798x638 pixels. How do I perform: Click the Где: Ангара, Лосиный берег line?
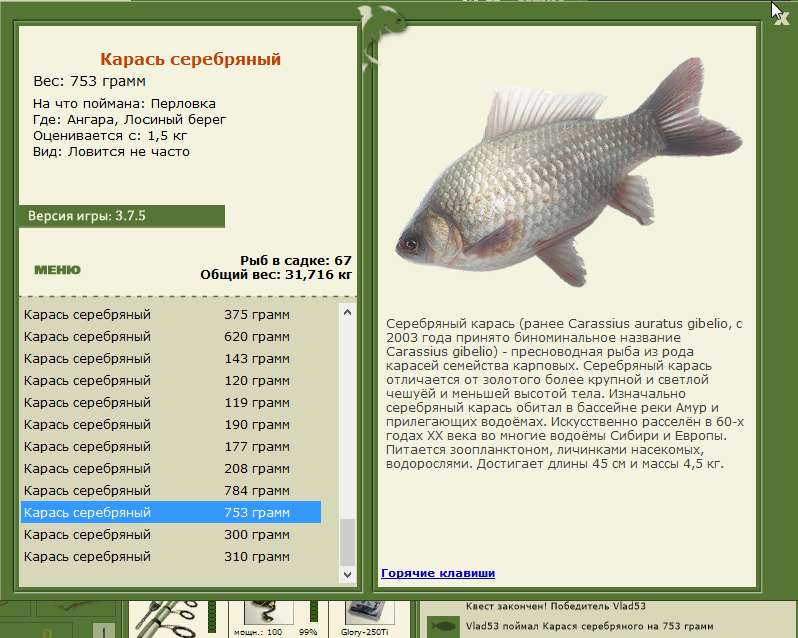[129, 120]
